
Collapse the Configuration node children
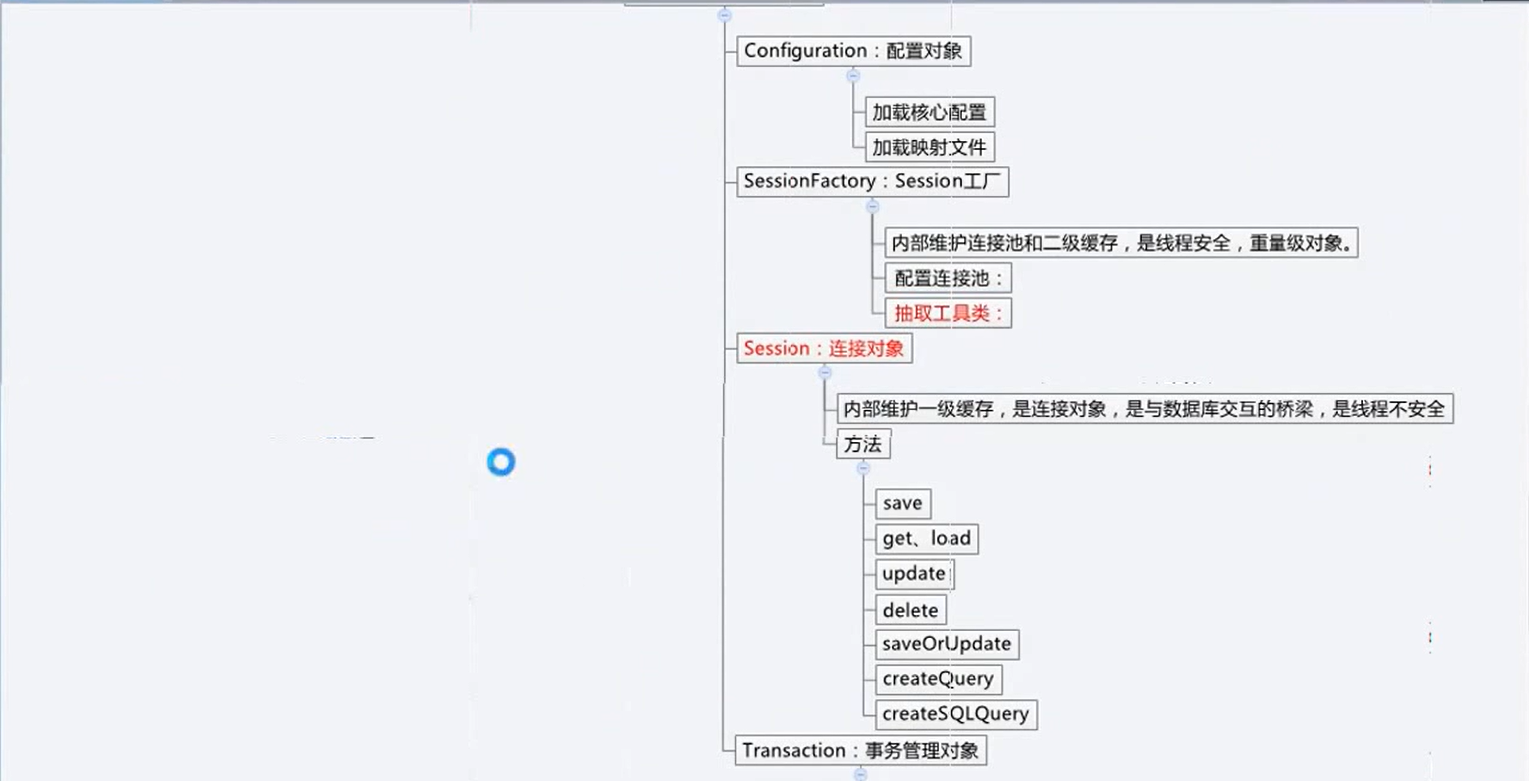tap(853, 76)
